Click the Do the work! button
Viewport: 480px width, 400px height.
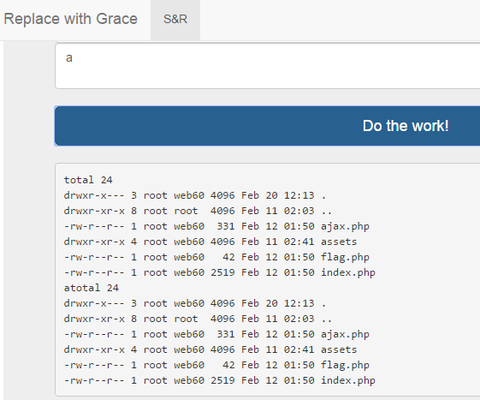(x=267, y=126)
